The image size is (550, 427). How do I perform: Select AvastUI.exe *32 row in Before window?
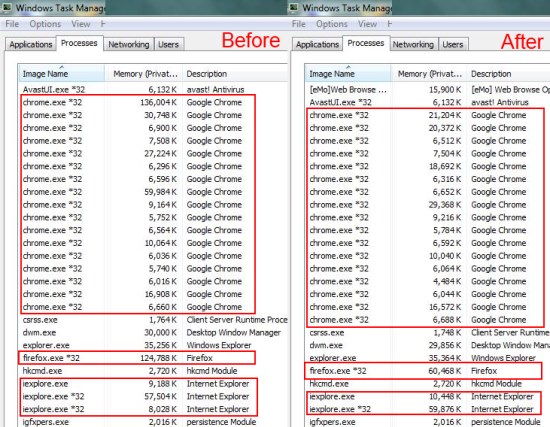tap(153, 89)
